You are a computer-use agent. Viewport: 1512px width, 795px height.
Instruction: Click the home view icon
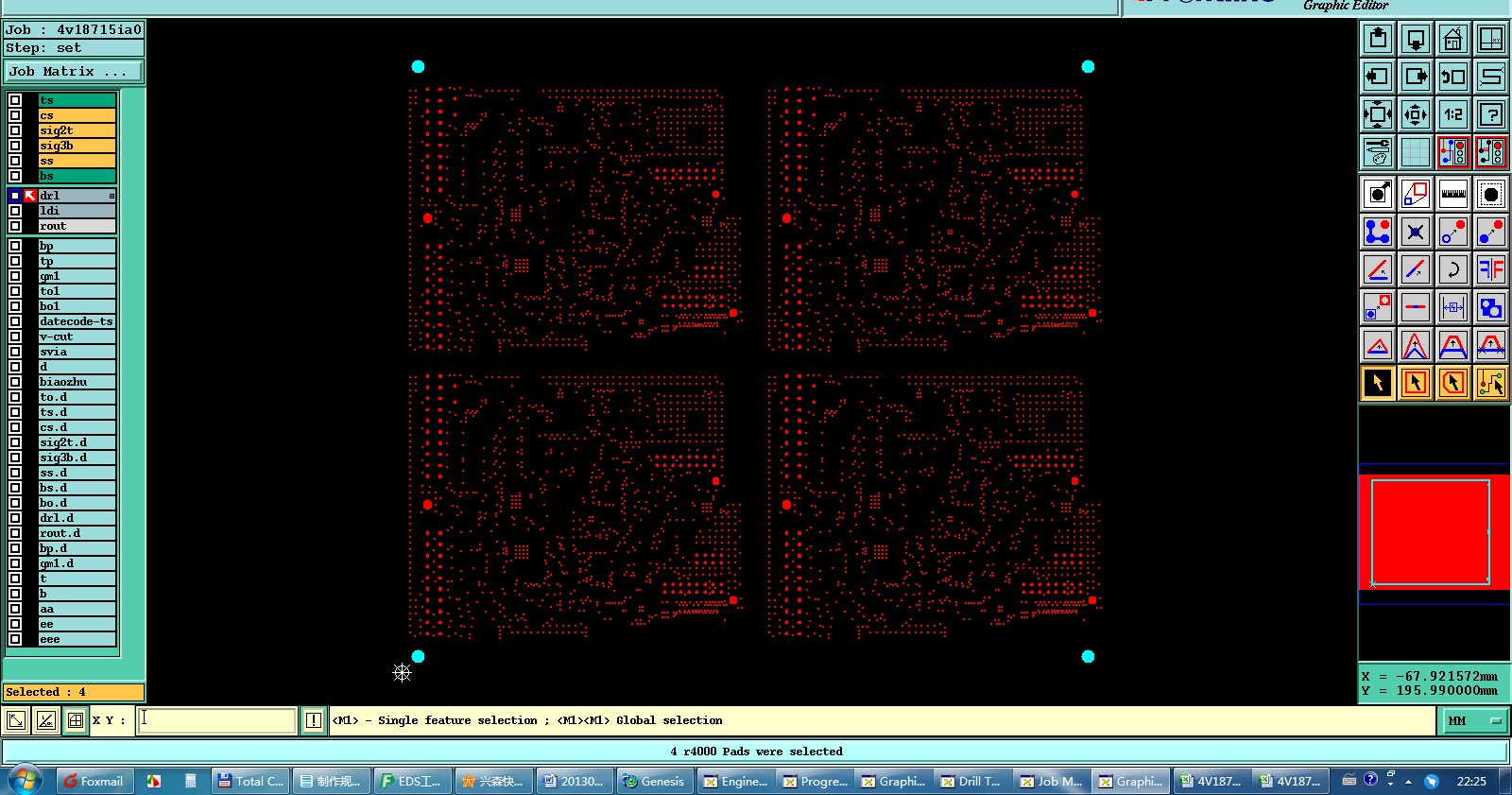(1453, 39)
